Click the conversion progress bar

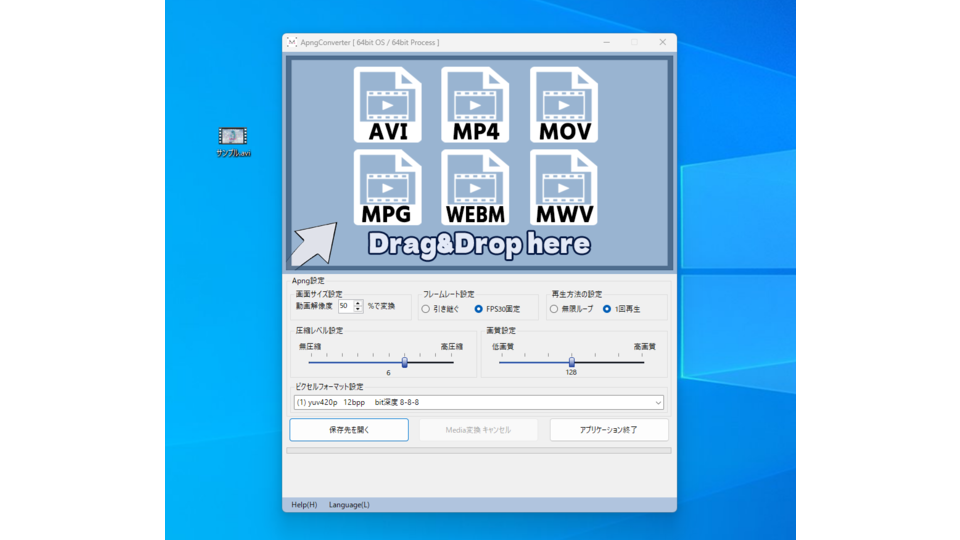[x=479, y=451]
